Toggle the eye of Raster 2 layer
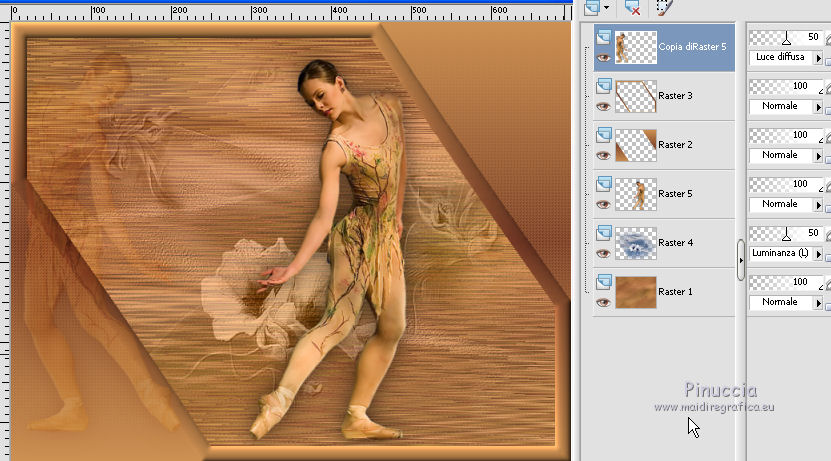Viewport: 831px width, 461px height. 603,156
